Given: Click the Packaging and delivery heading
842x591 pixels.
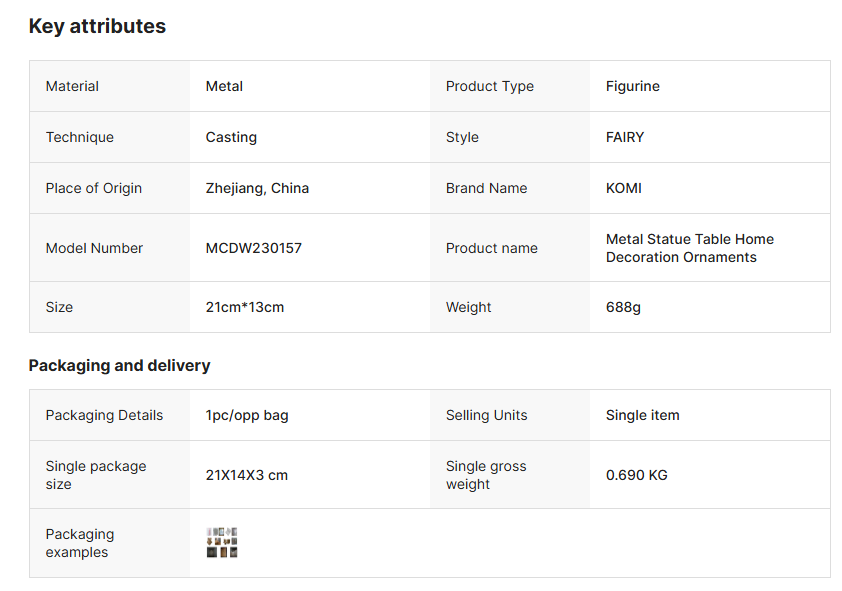Looking at the screenshot, I should pyautogui.click(x=119, y=365).
